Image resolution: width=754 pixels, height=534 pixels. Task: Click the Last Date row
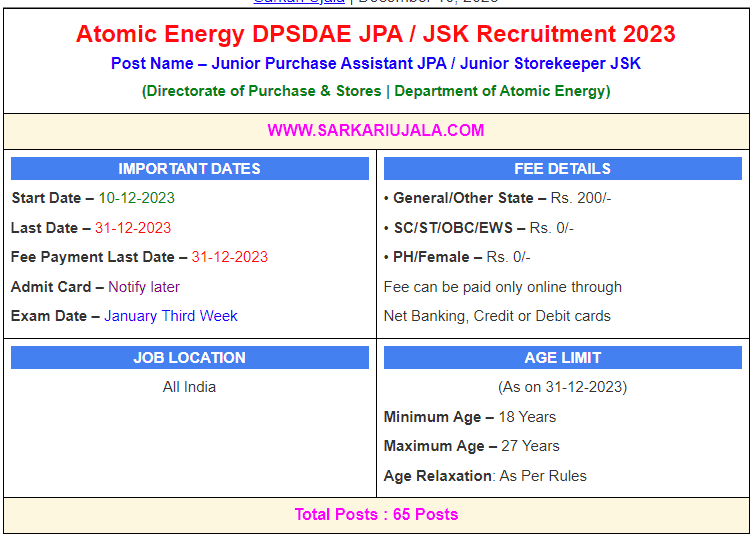point(91,228)
